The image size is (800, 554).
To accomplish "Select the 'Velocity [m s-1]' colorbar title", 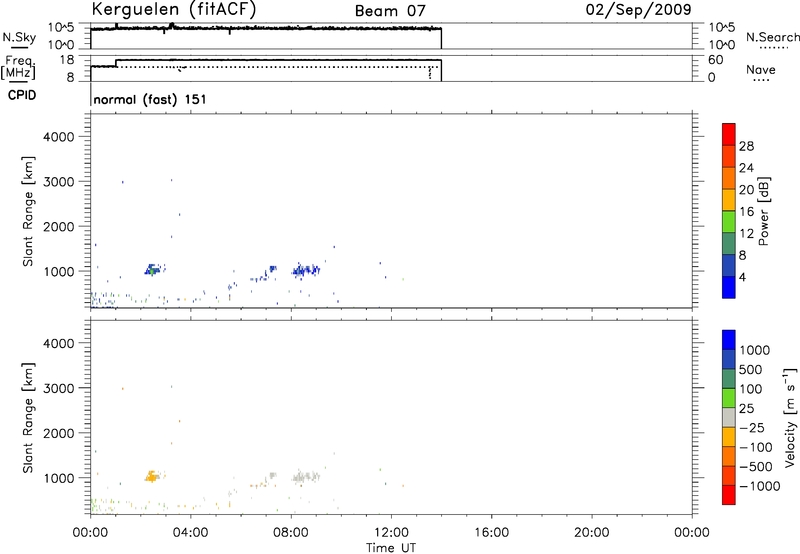I will tap(790, 418).
